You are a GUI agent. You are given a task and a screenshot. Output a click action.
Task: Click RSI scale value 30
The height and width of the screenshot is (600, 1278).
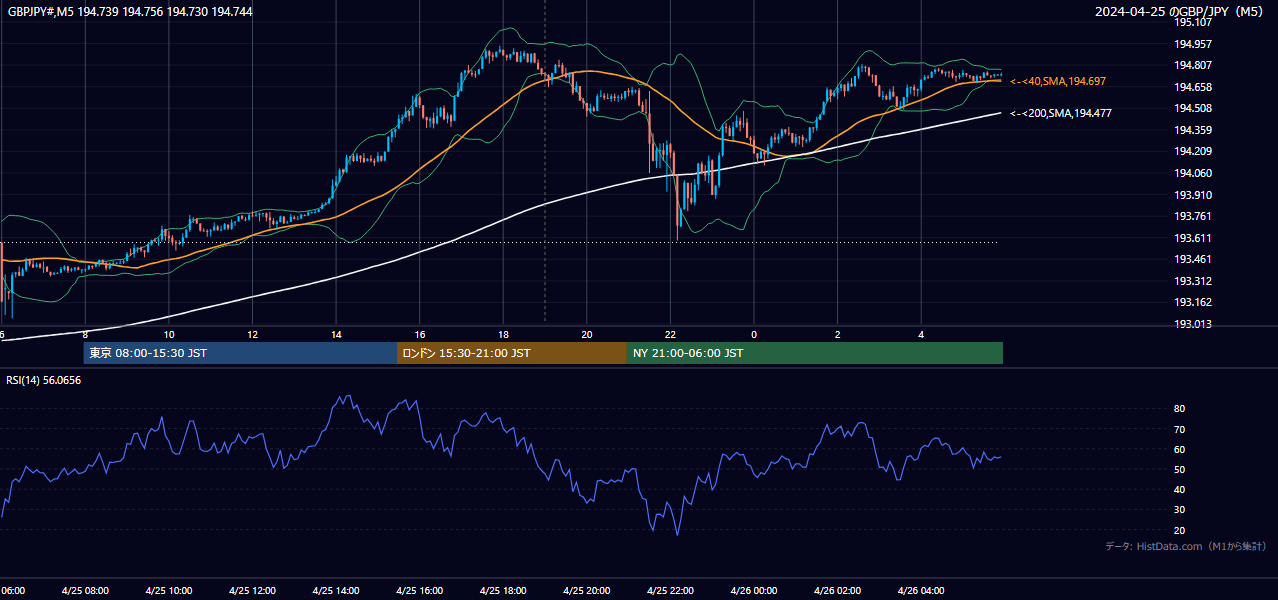pyautogui.click(x=1179, y=510)
